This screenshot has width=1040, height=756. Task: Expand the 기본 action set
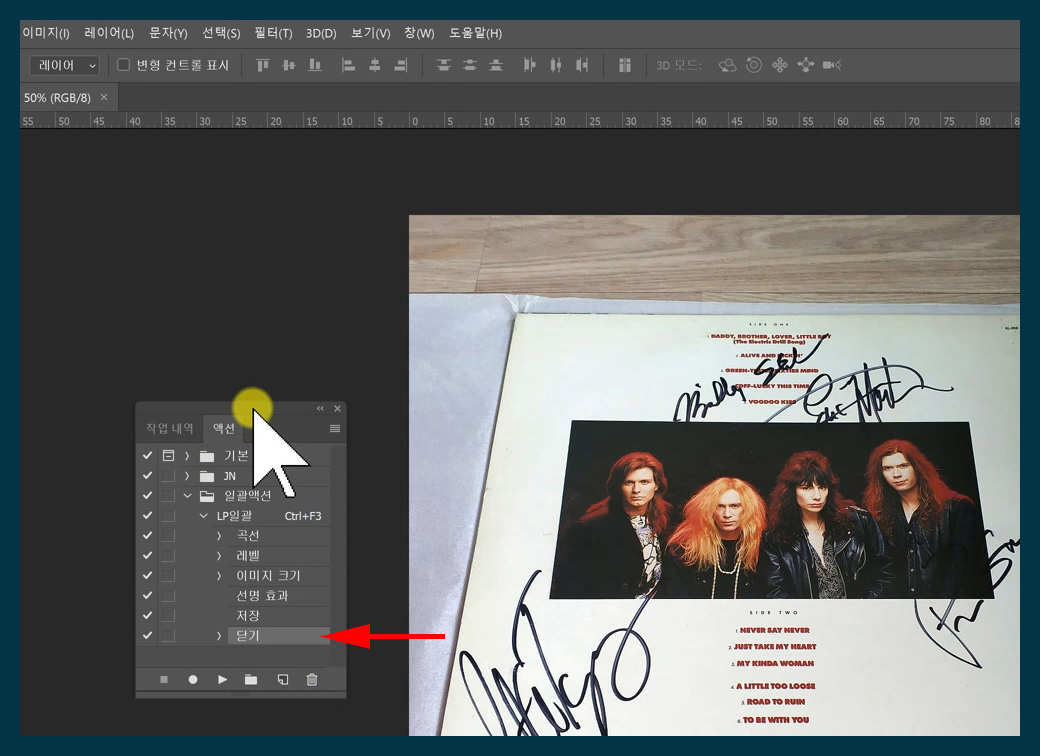click(187, 456)
